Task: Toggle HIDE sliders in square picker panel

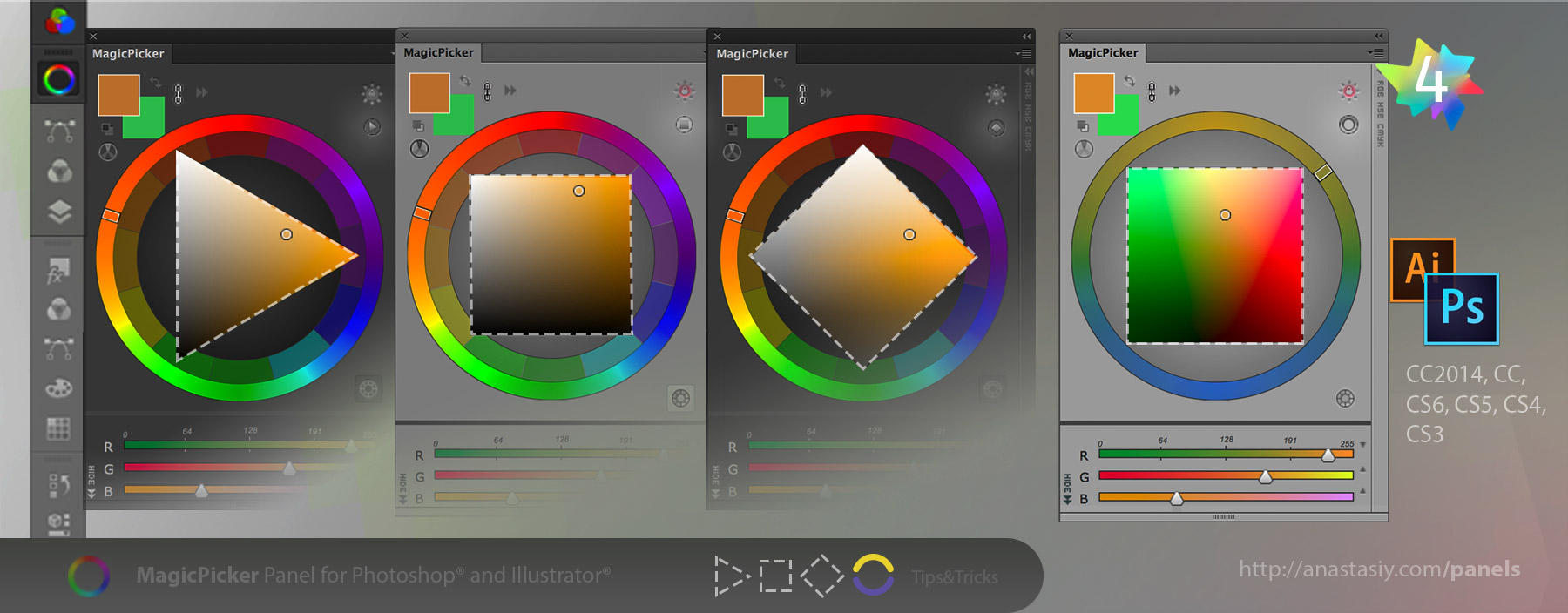Action: coord(402,488)
